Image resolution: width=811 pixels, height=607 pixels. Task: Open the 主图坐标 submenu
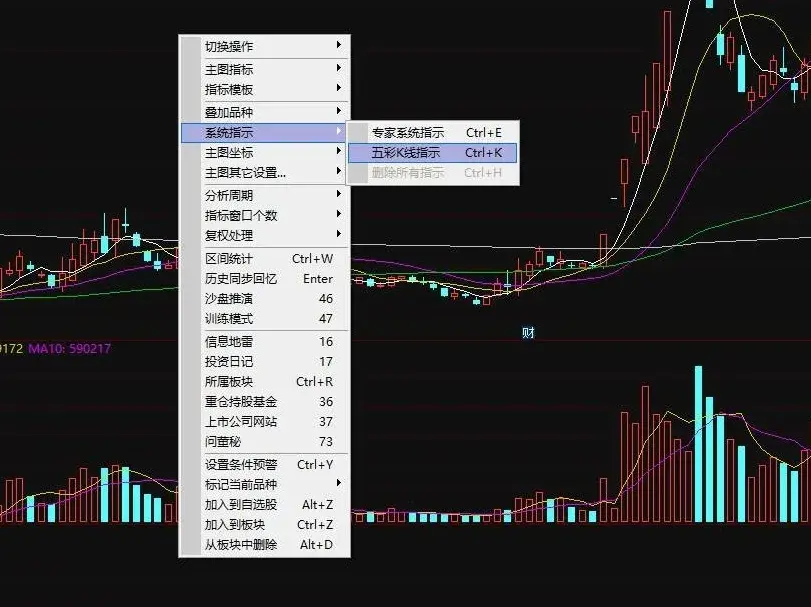265,153
